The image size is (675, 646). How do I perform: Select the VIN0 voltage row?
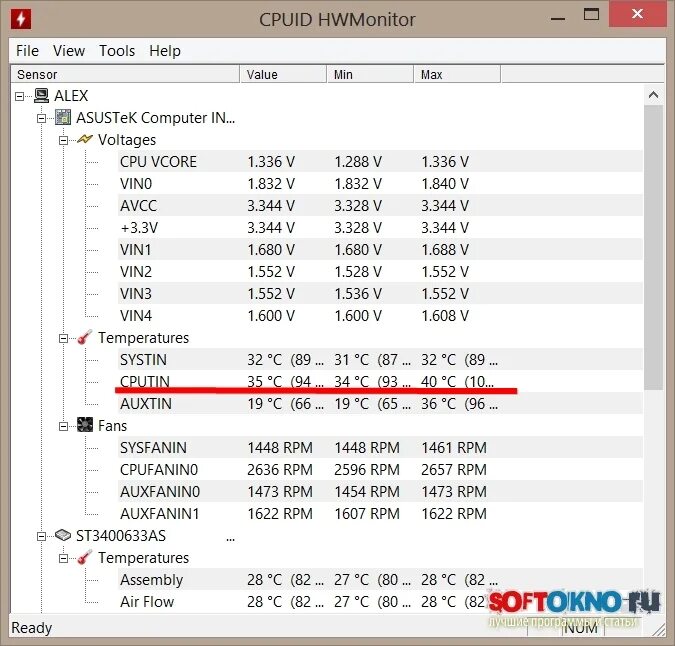tap(380, 183)
